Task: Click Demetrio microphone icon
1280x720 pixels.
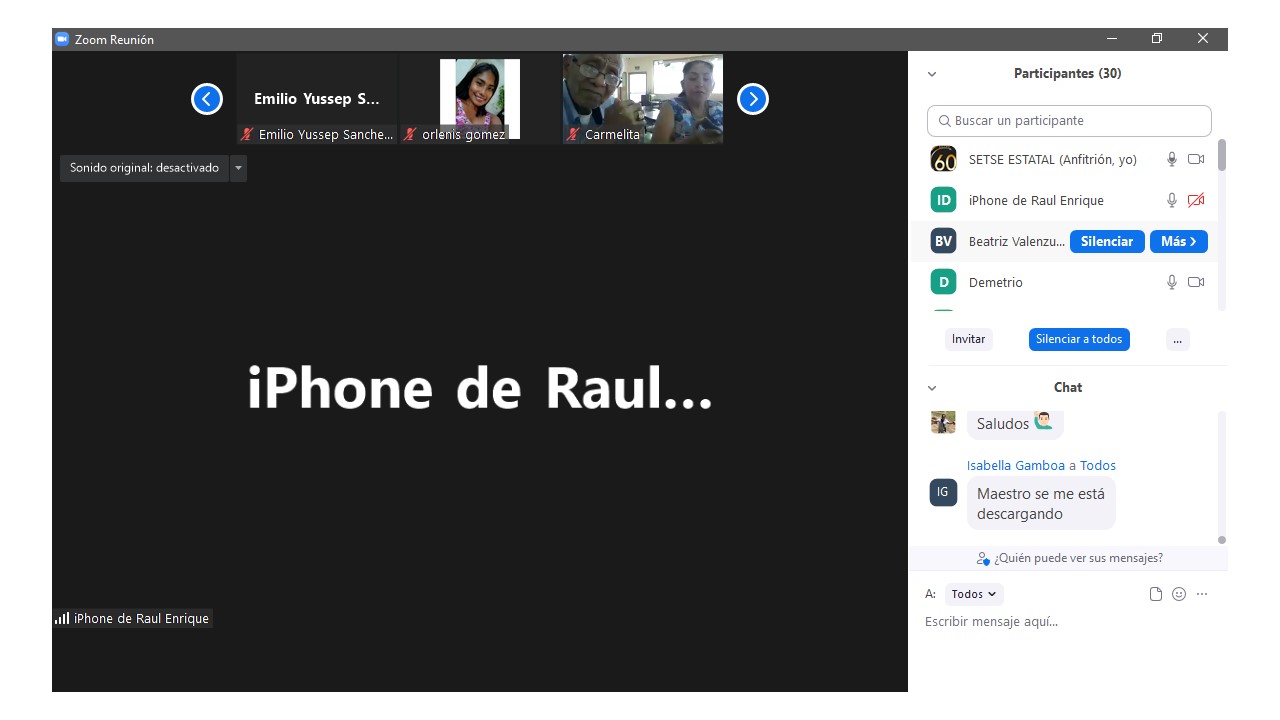Action: (1172, 282)
